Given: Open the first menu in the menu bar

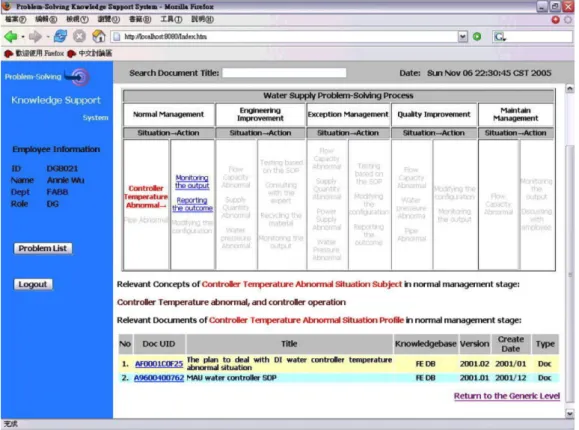Looking at the screenshot, I should click(16, 19).
